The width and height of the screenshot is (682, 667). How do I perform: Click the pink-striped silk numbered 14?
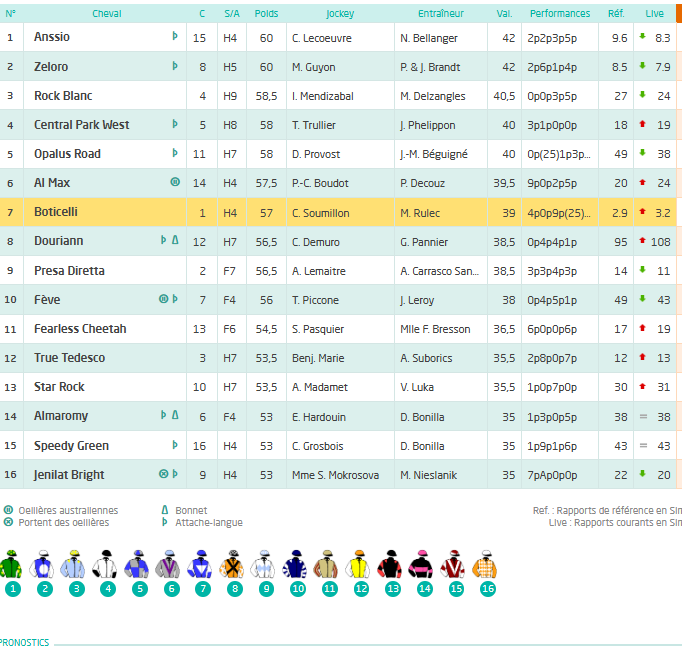point(423,564)
